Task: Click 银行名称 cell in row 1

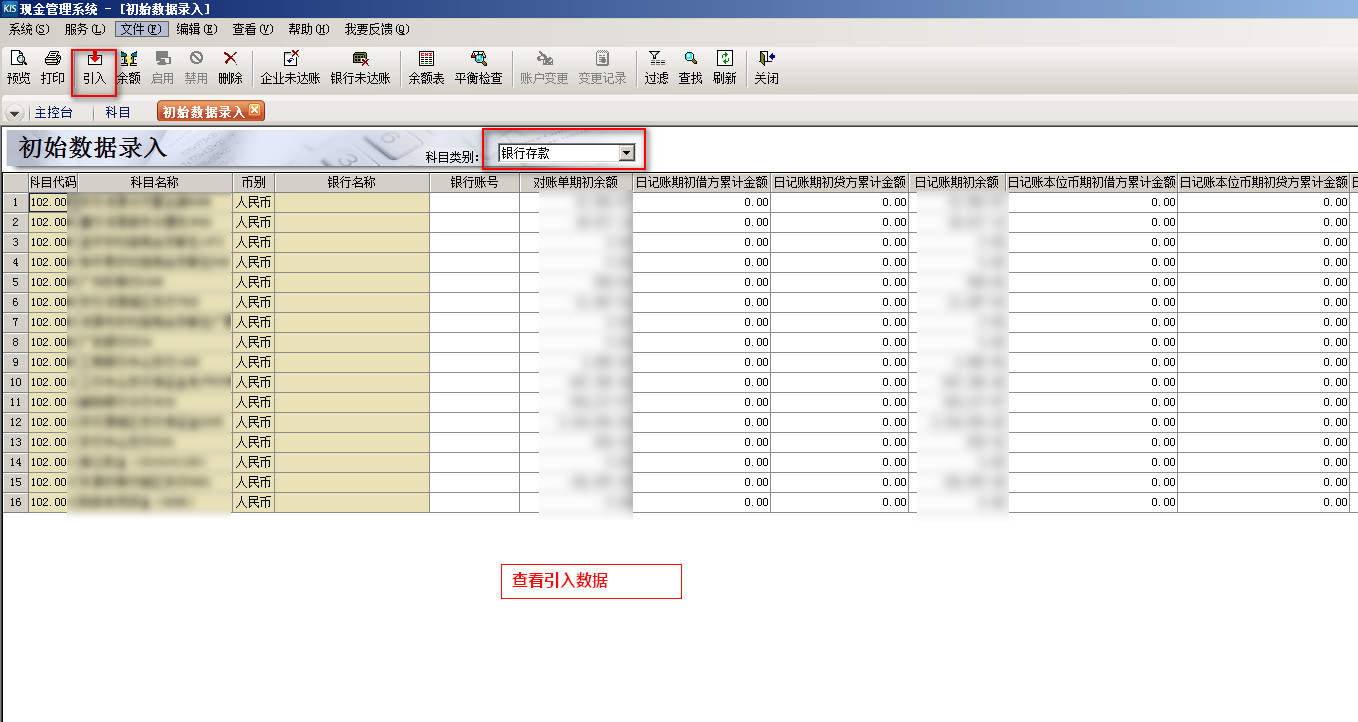Action: pos(352,202)
